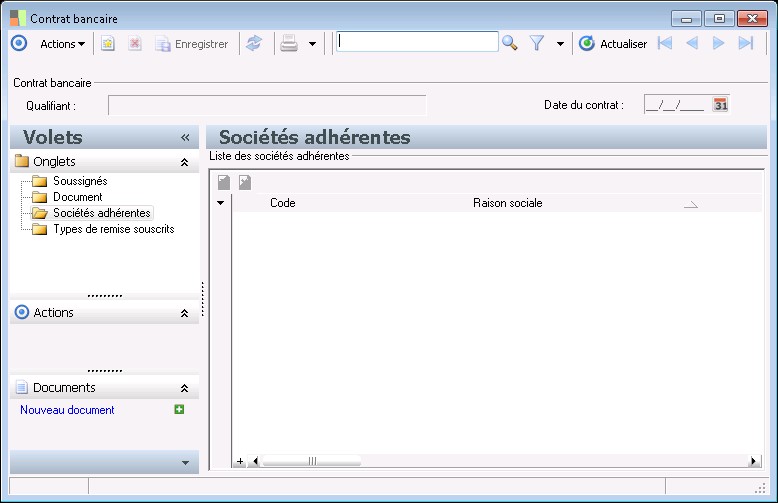Screen dimensions: 778x503
Task: Select the Sociétés adhérentes tree item
Action: tap(102, 213)
